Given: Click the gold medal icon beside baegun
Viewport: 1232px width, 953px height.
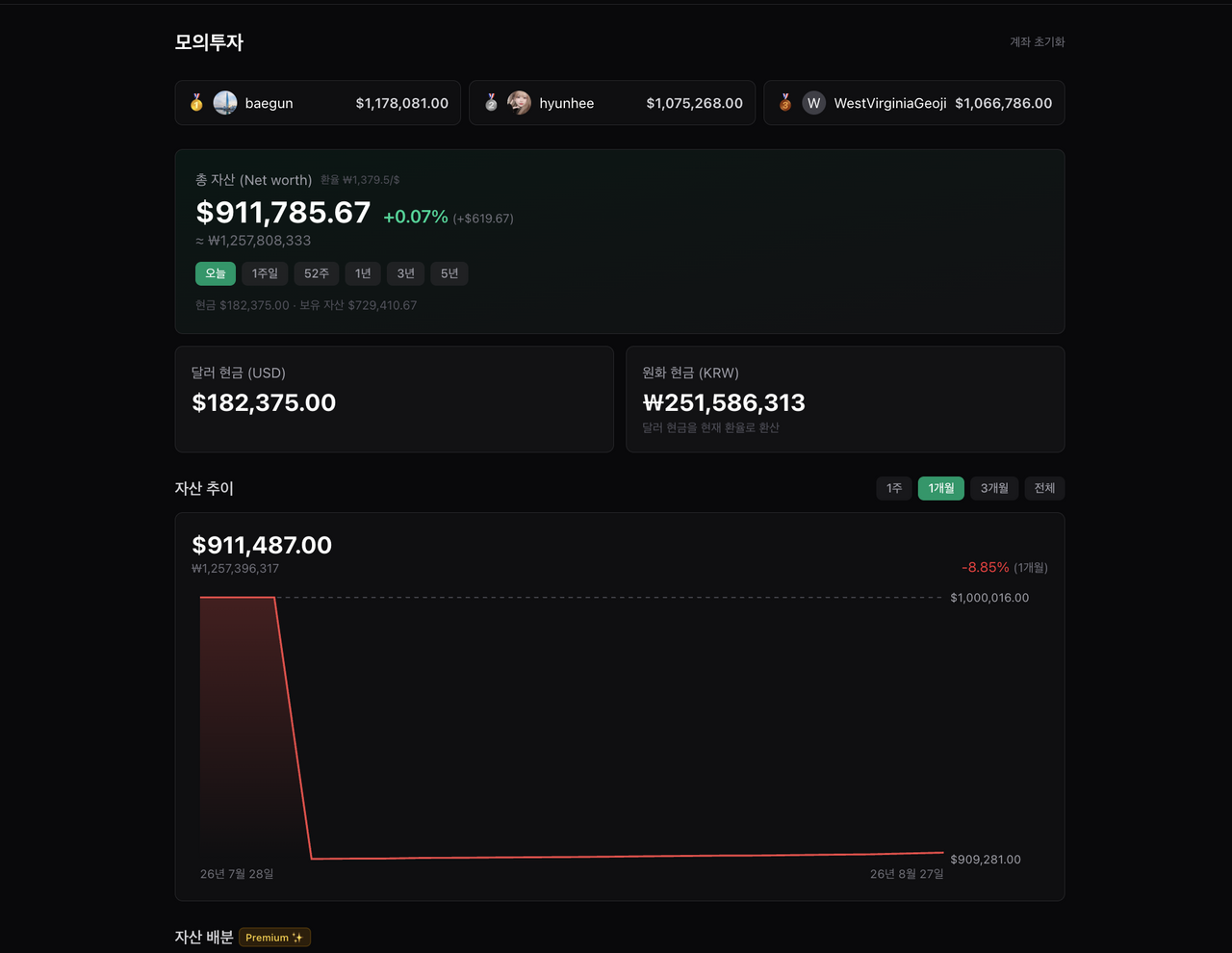Looking at the screenshot, I should [196, 103].
